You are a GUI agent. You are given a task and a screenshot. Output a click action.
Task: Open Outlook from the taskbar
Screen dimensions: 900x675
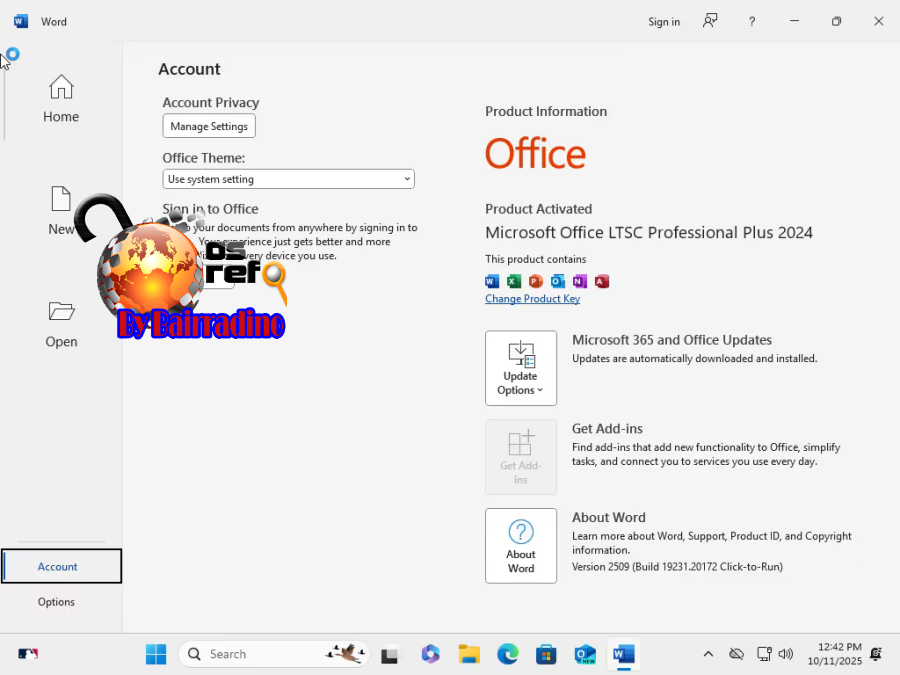tap(585, 654)
